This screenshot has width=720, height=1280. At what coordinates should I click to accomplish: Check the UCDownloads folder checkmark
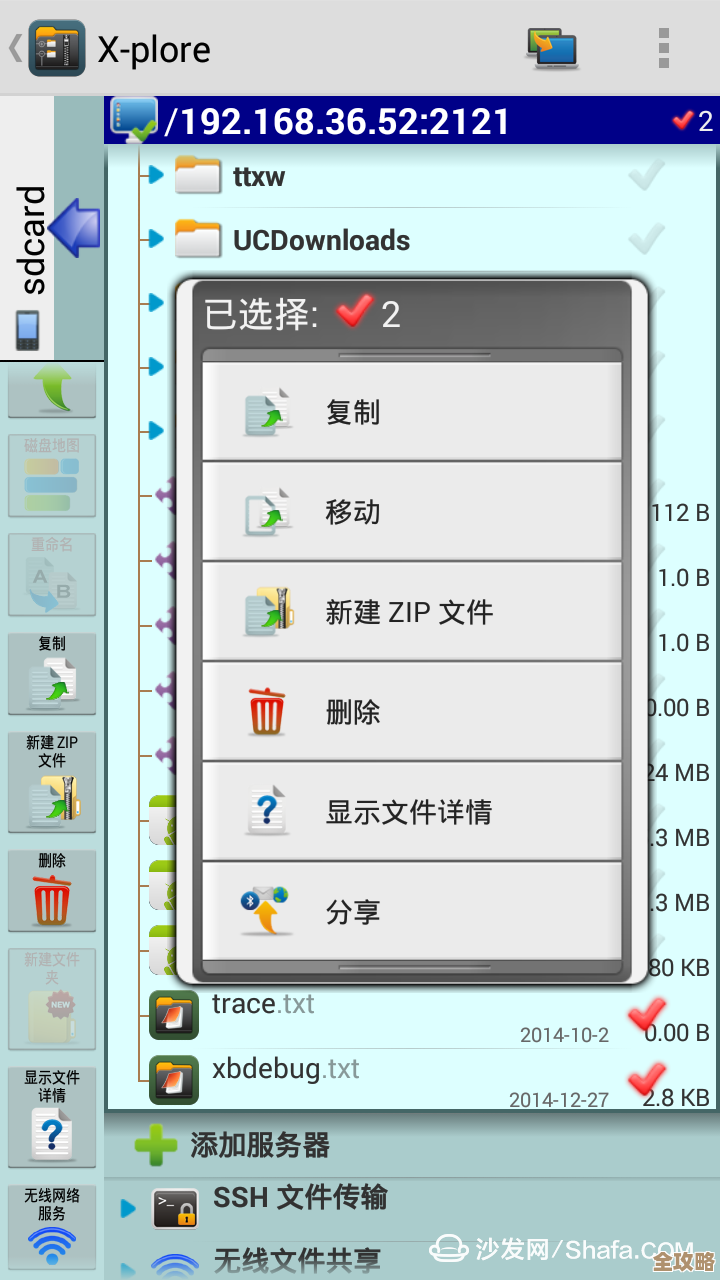point(647,240)
